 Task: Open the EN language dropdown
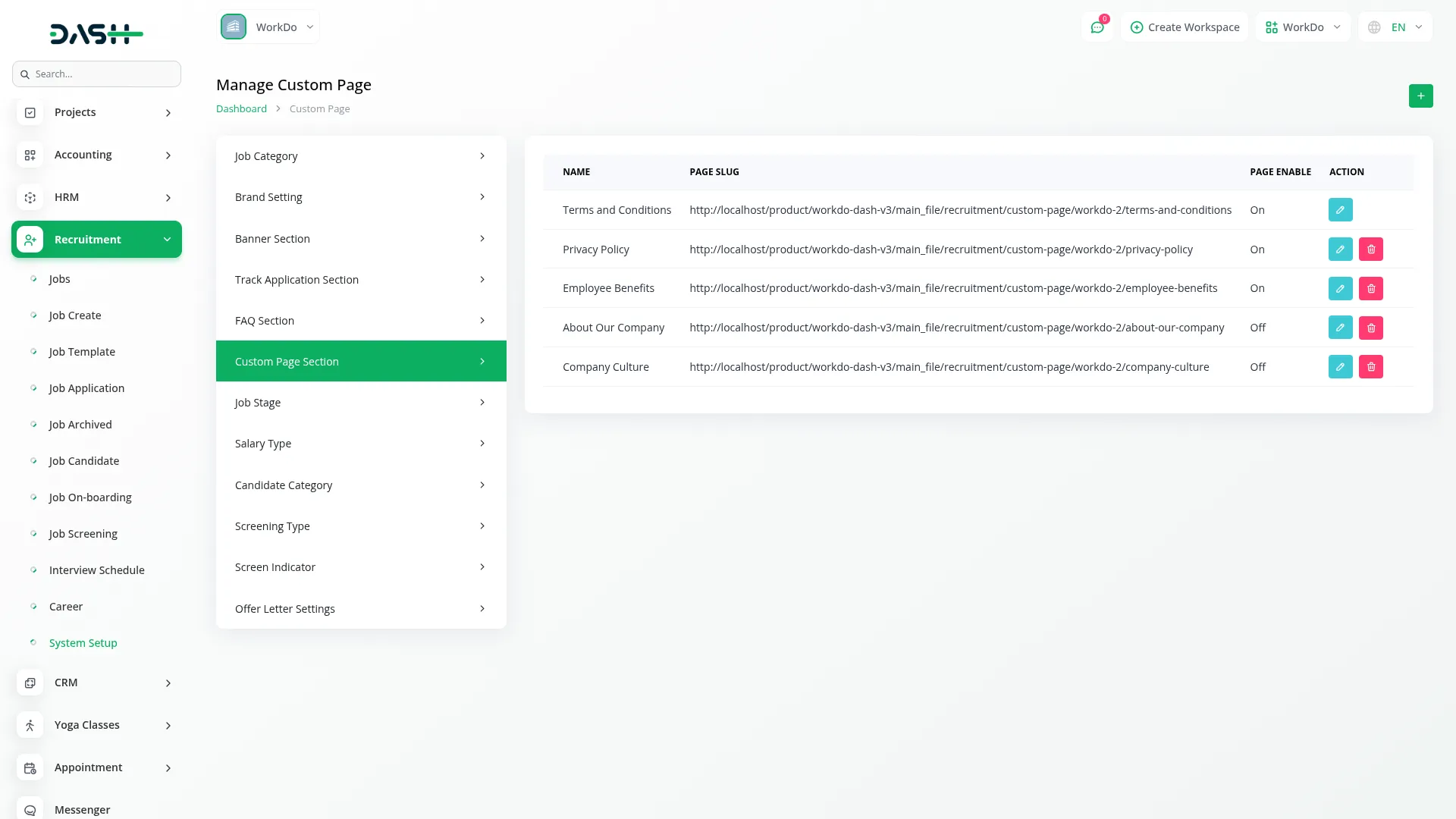click(x=1396, y=27)
